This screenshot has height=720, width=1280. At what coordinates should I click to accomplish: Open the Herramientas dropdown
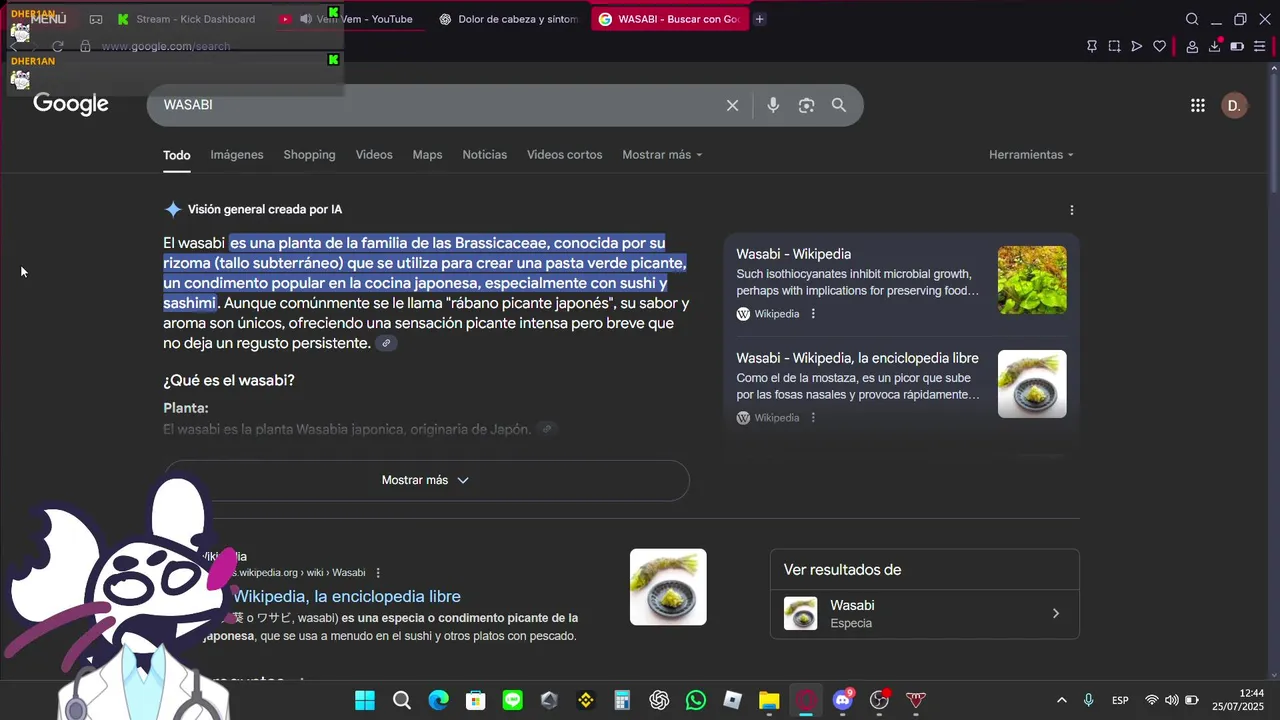coord(1031,155)
